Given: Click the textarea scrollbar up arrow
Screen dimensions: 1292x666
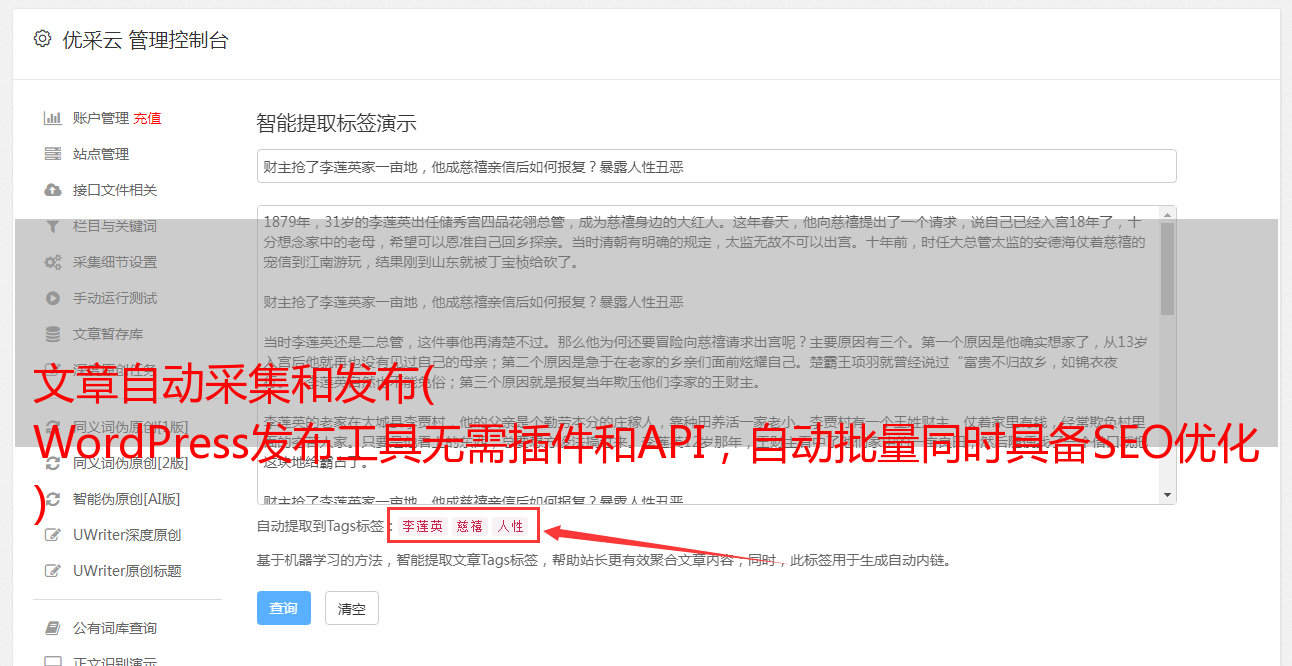Looking at the screenshot, I should tap(1168, 215).
